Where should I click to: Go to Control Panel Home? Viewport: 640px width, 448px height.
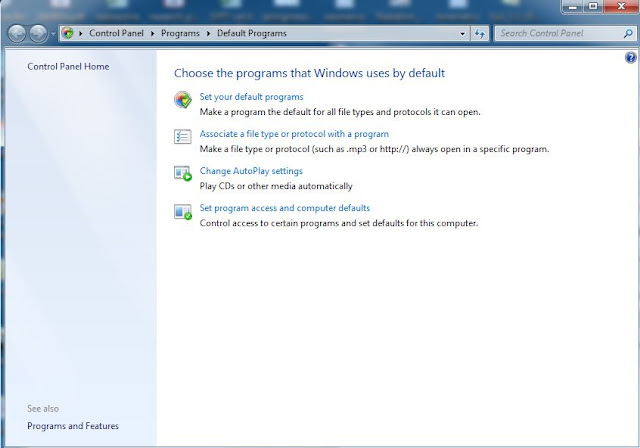(x=68, y=67)
